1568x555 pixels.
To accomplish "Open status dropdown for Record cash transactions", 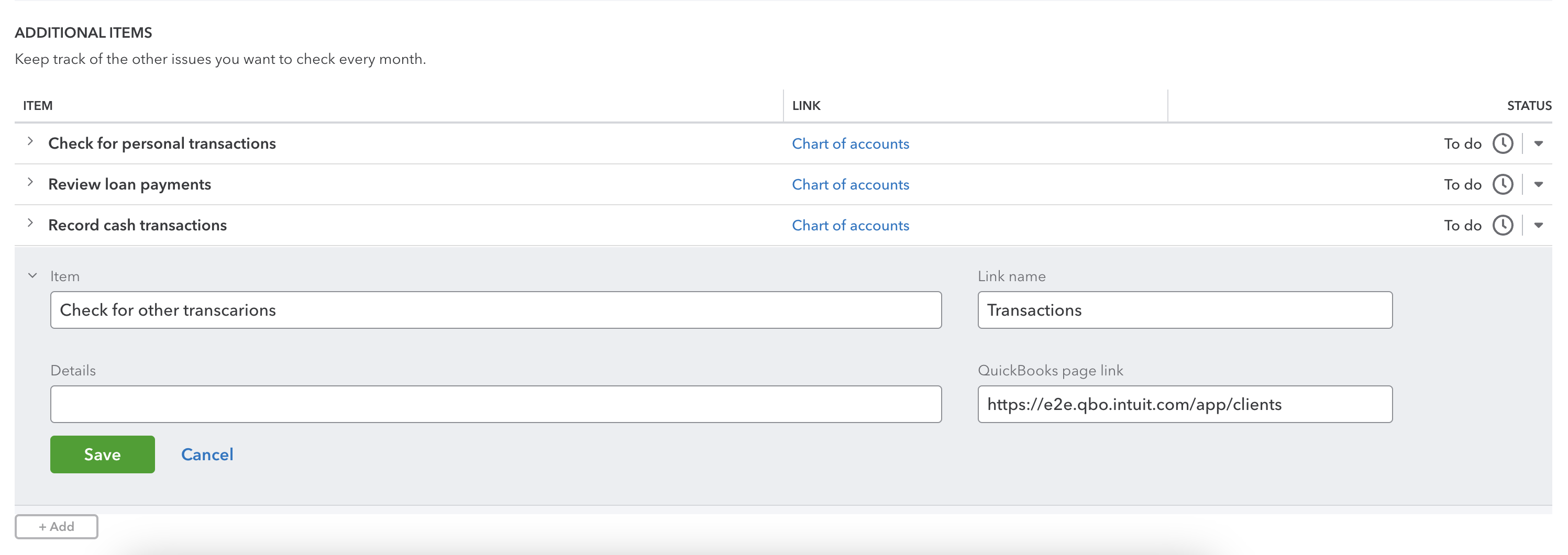I will point(1538,225).
